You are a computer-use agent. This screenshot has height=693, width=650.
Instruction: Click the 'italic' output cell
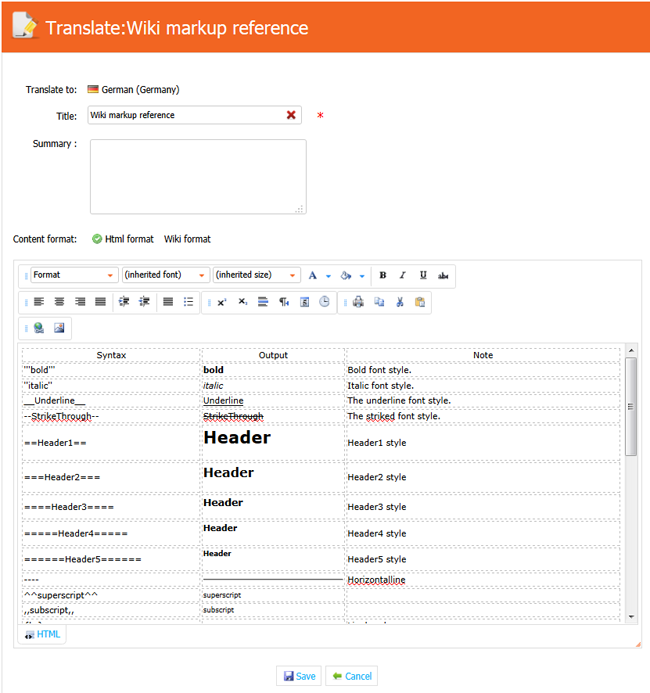[273, 385]
